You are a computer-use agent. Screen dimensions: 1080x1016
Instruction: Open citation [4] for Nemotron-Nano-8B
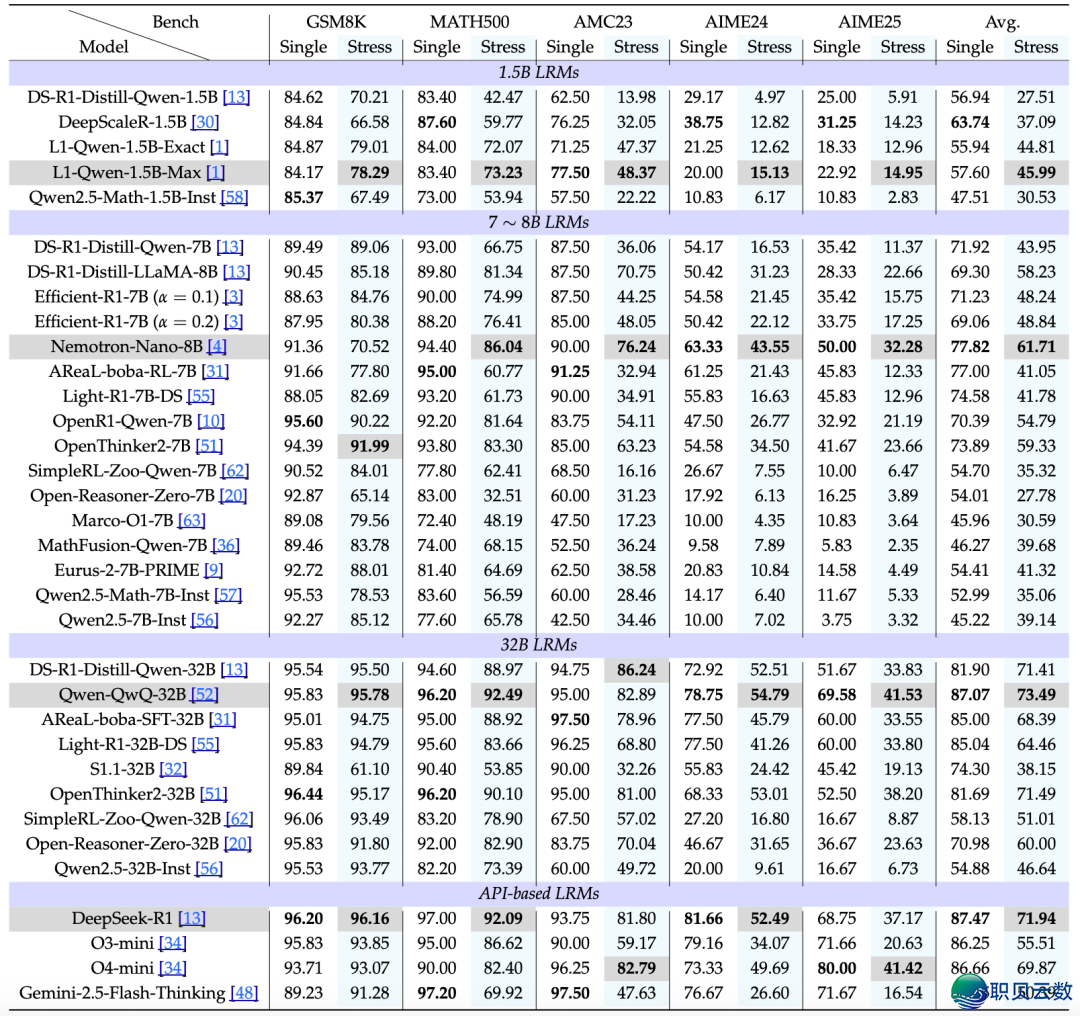(x=217, y=346)
